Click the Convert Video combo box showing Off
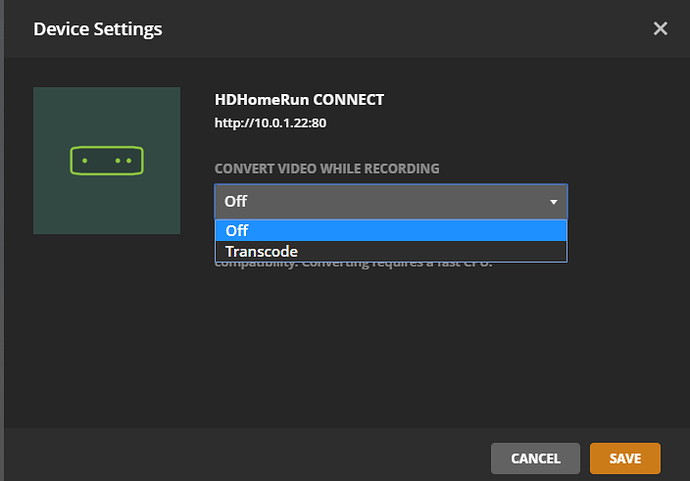690x481 pixels. (380, 202)
